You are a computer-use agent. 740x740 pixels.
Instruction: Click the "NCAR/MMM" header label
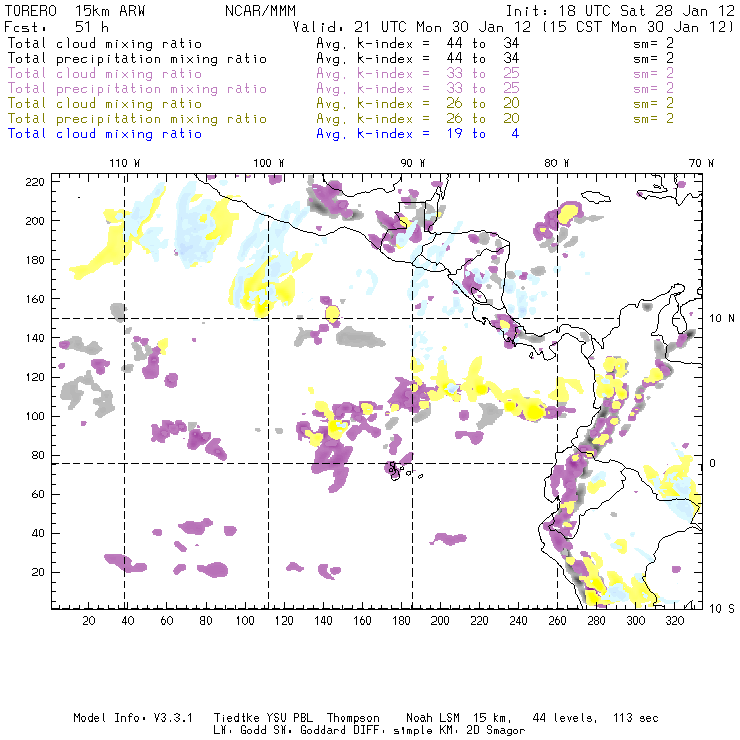260,11
